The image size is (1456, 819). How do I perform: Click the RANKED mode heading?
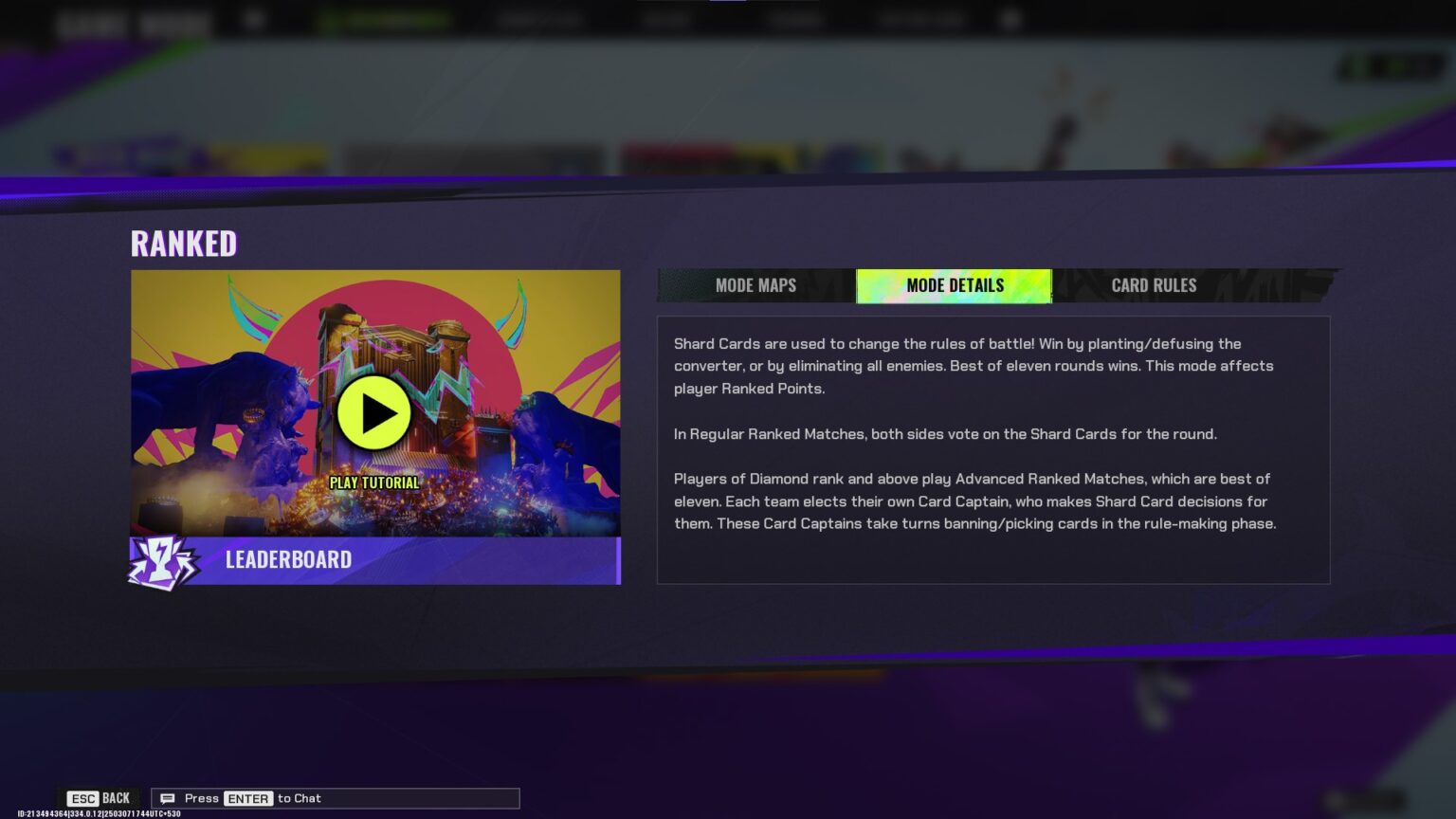184,244
